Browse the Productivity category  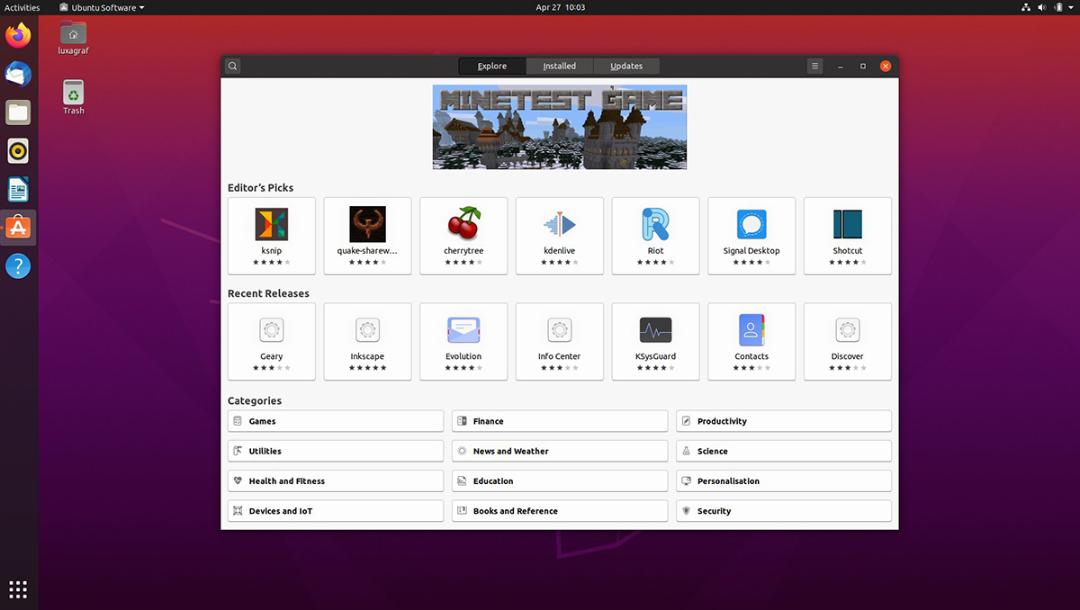[784, 421]
